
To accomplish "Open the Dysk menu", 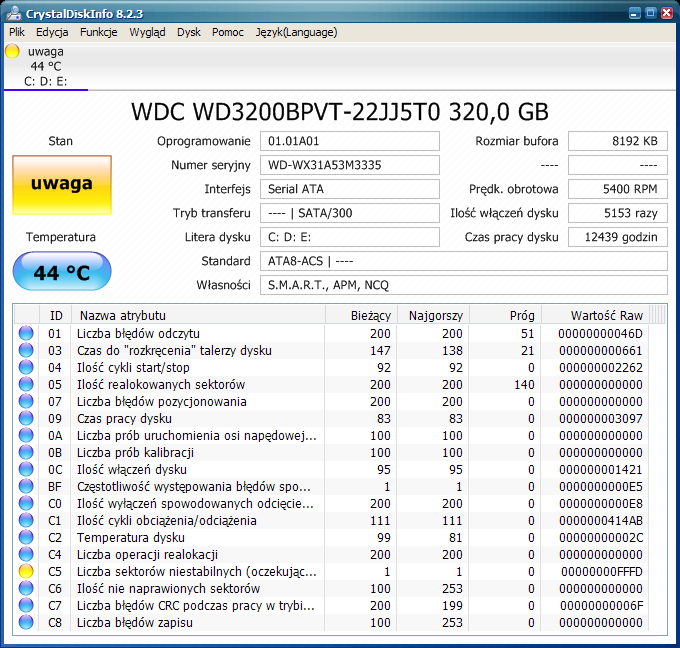I will [189, 32].
